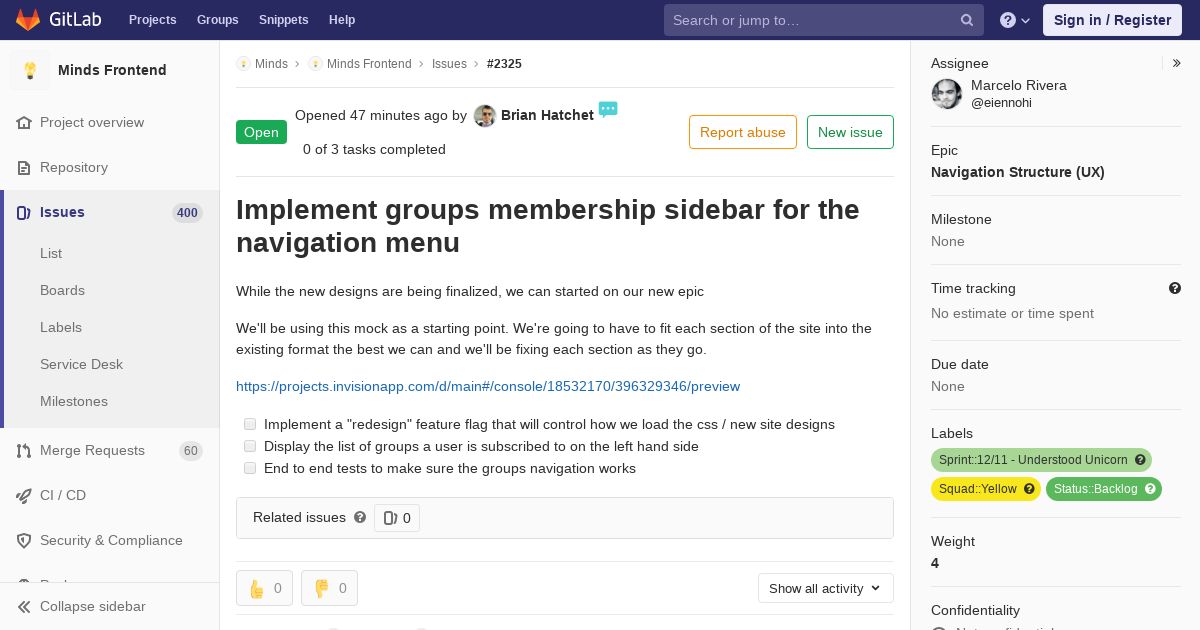The width and height of the screenshot is (1200, 630).
Task: Open the Show all activity dropdown
Action: coord(825,588)
